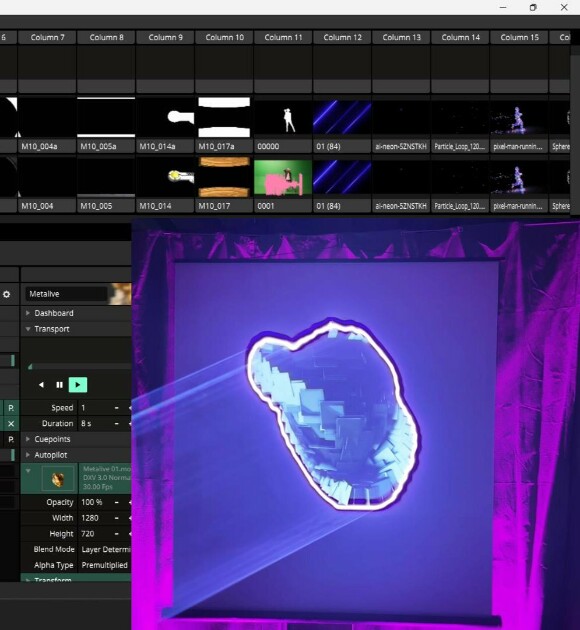Decrease Opacity with the minus button
Screen dimensions: 580x630
pos(116,502)
